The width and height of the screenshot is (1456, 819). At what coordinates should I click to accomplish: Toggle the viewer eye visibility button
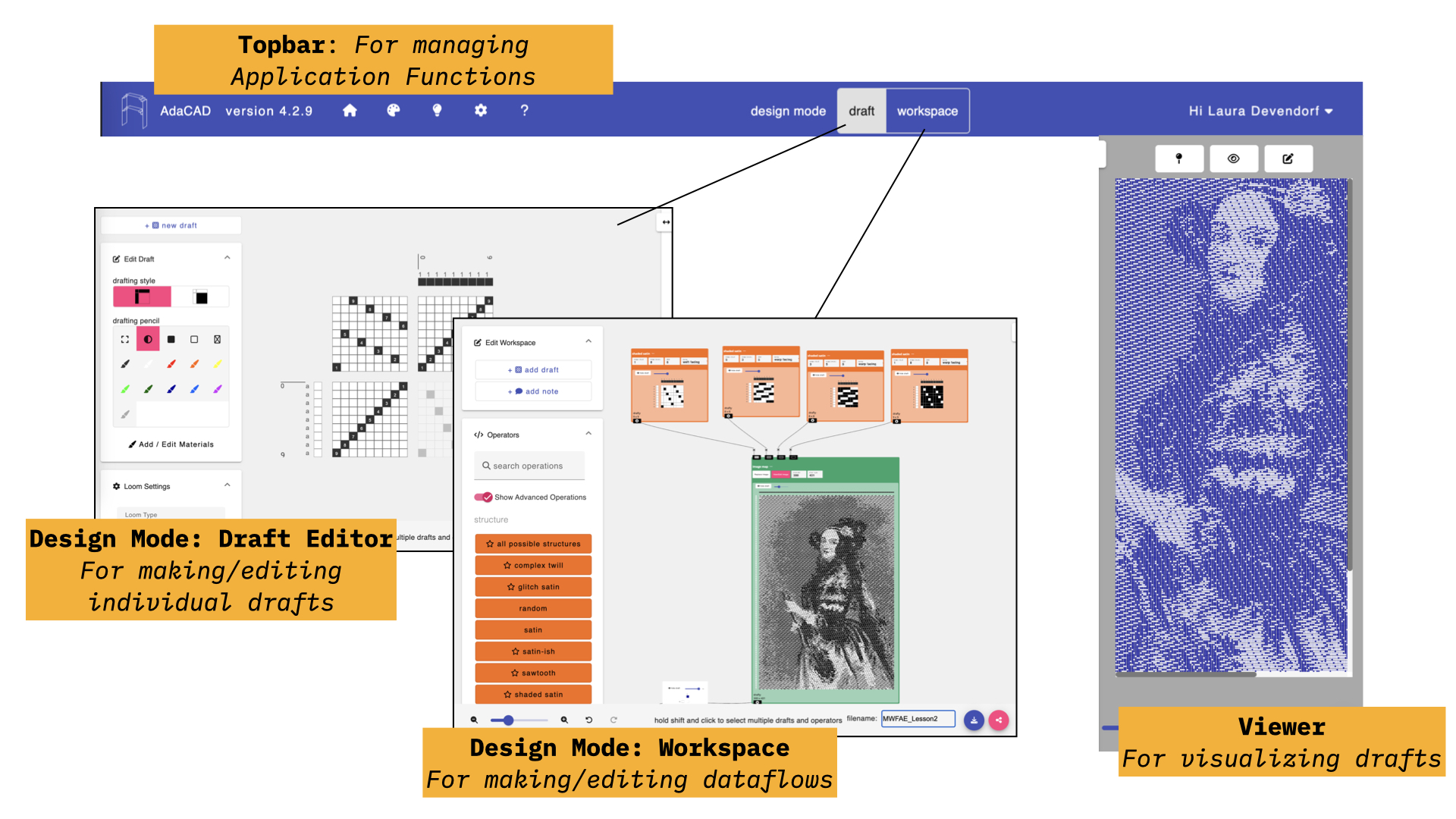point(1234,158)
